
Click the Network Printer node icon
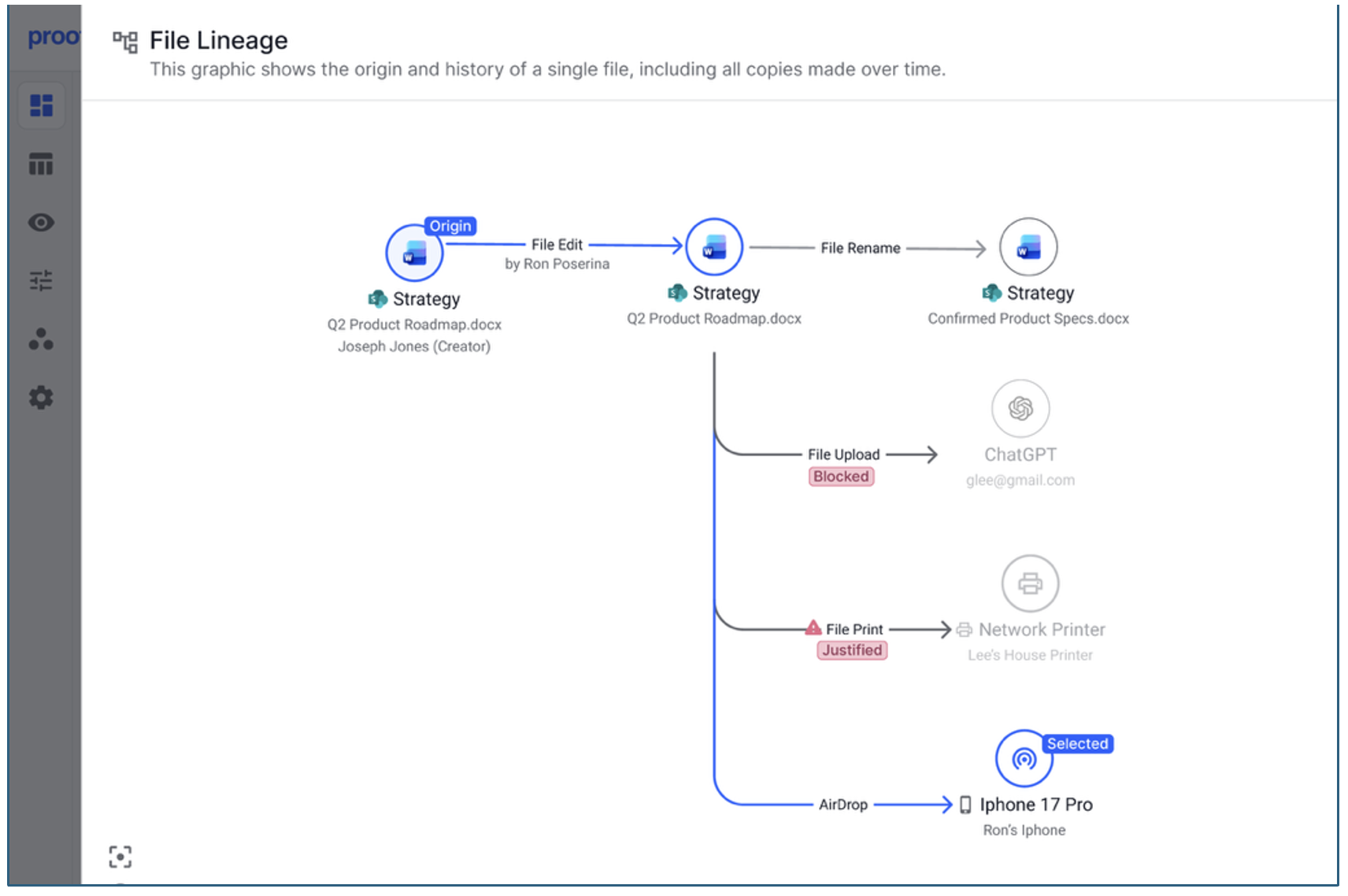point(1030,583)
